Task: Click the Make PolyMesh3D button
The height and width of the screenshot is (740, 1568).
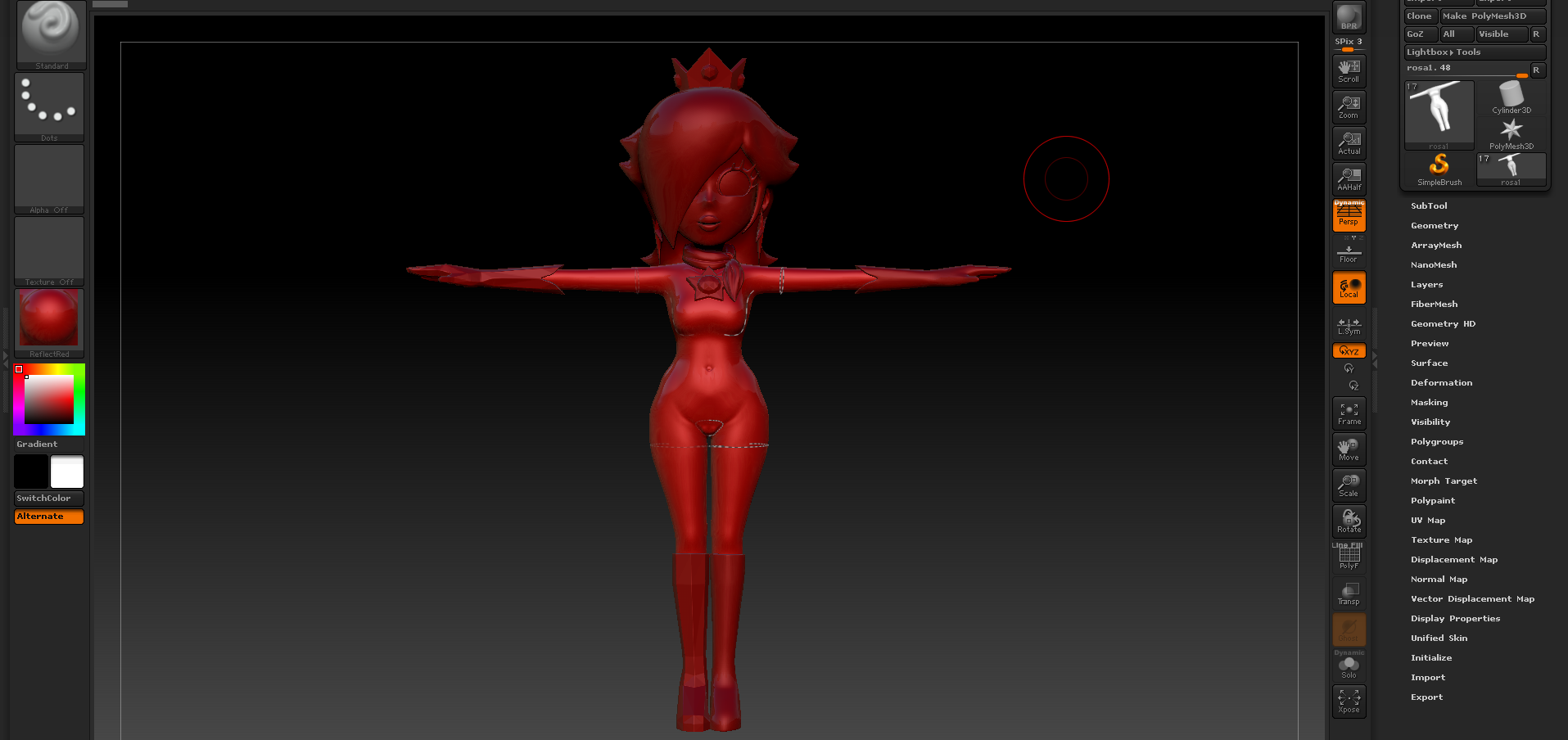Action: coord(1493,16)
